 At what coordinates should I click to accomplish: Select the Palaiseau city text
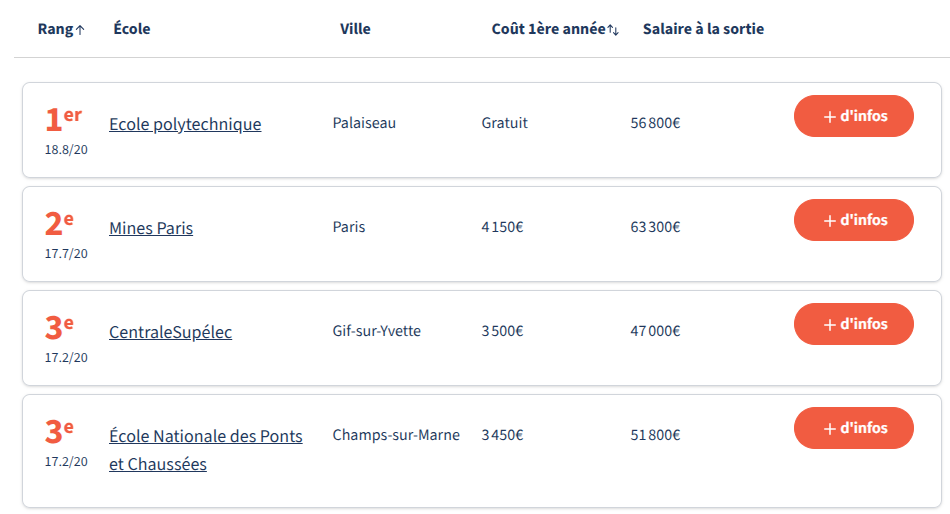pyautogui.click(x=364, y=123)
